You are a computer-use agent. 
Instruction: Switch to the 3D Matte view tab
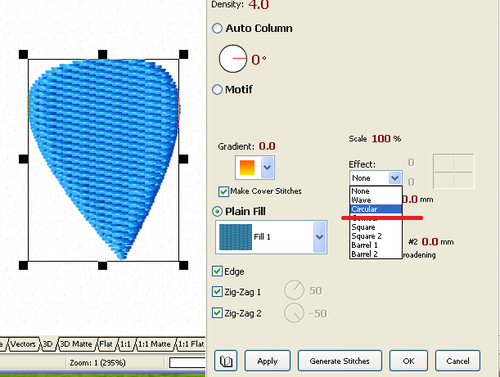coord(76,344)
